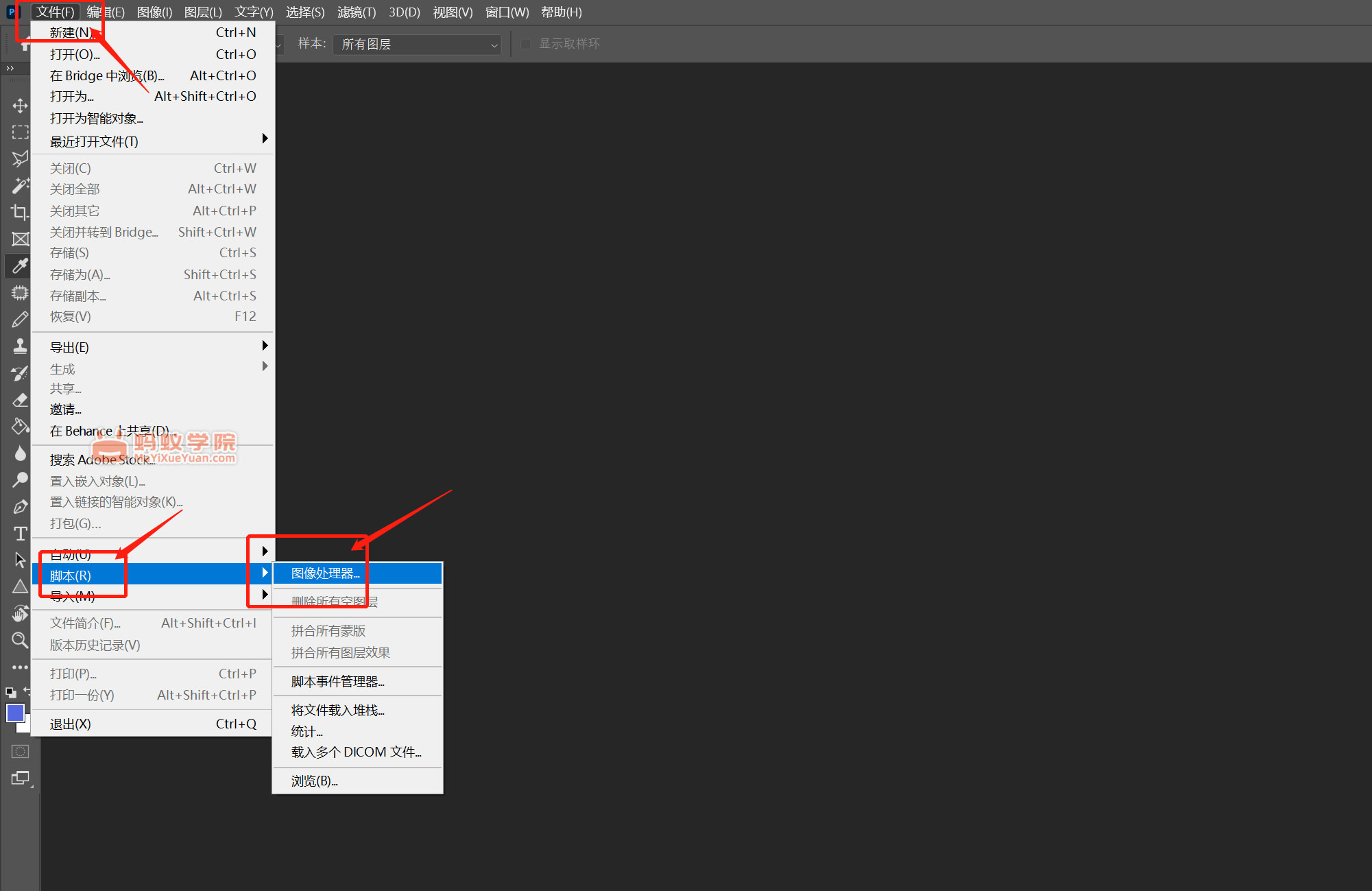Viewport: 1372px width, 891px height.
Task: Open the 编辑(E) menu
Action: click(106, 12)
